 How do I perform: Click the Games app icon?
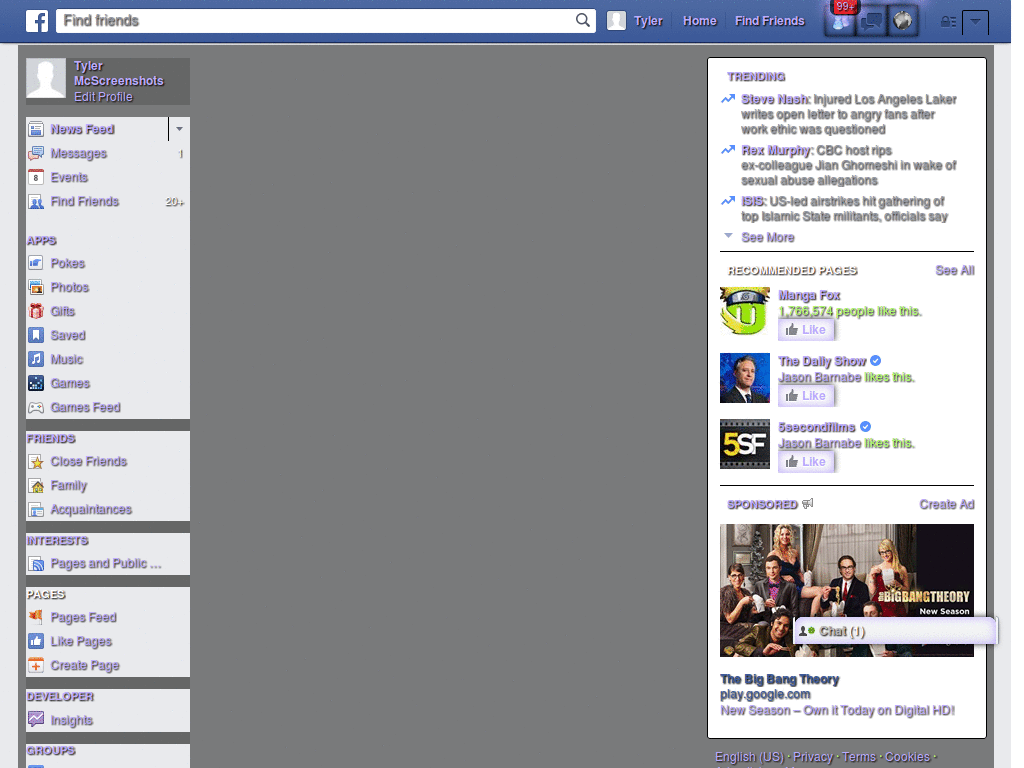point(36,383)
